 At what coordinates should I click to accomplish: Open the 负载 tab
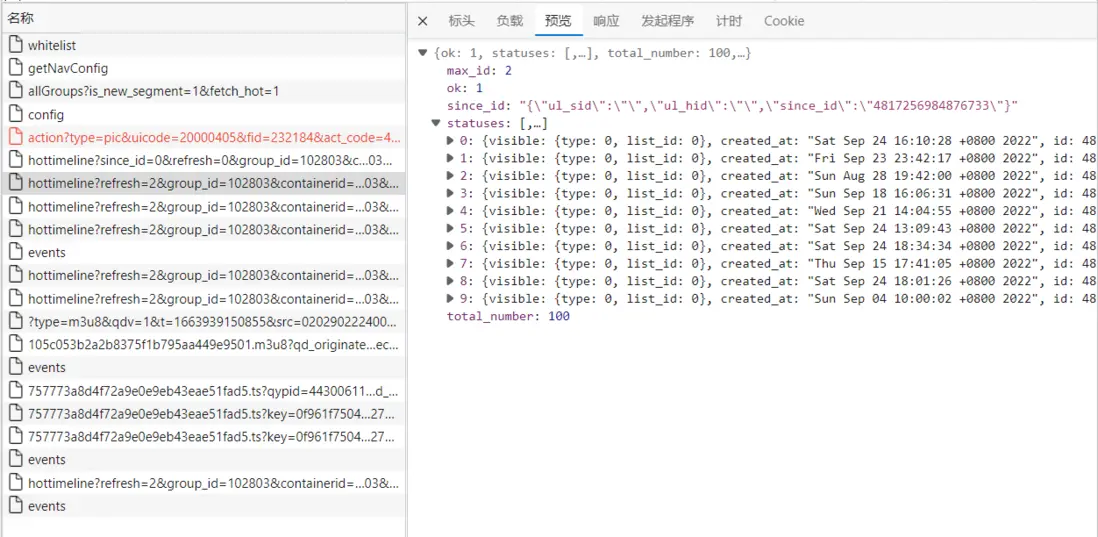(x=510, y=21)
